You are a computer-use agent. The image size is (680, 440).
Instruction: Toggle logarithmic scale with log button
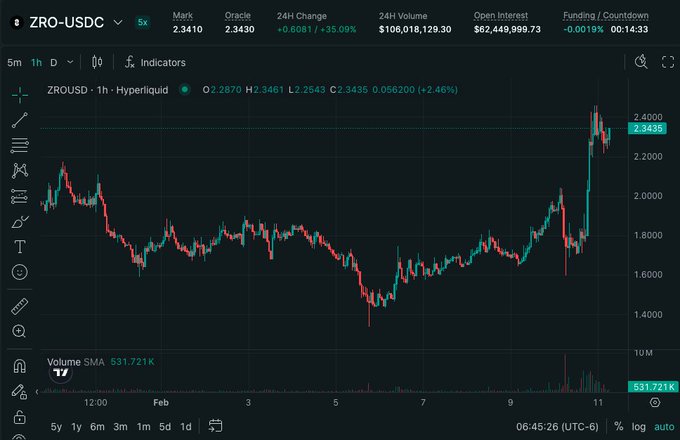pos(639,427)
